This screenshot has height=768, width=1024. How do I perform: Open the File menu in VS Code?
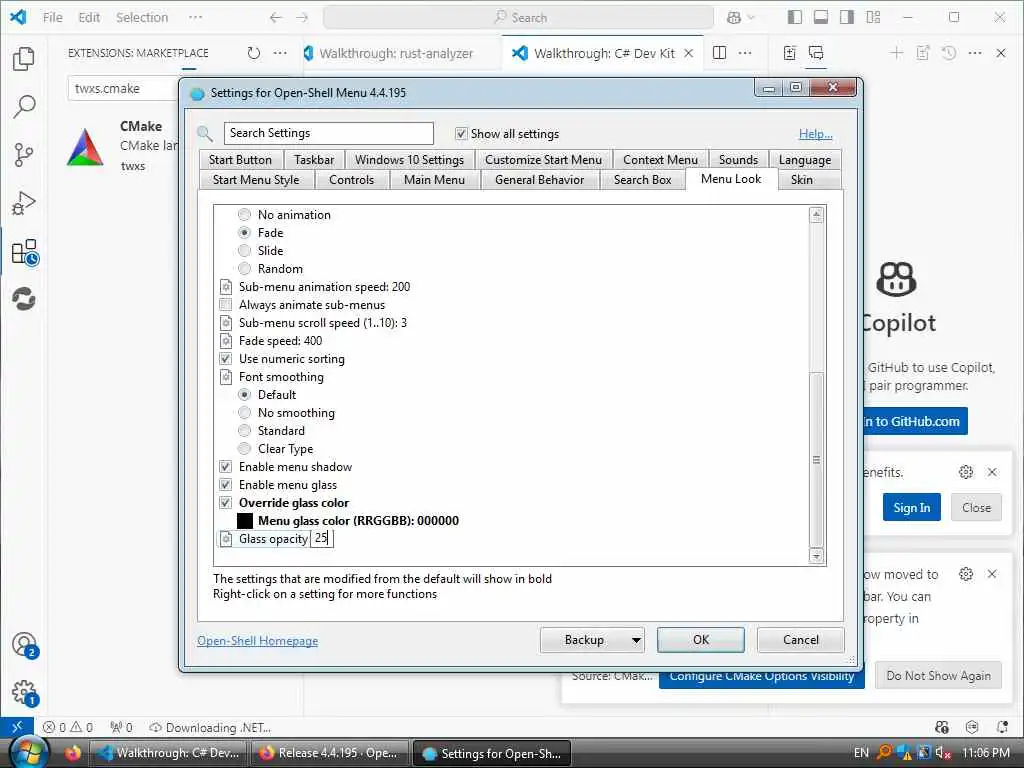(x=53, y=18)
